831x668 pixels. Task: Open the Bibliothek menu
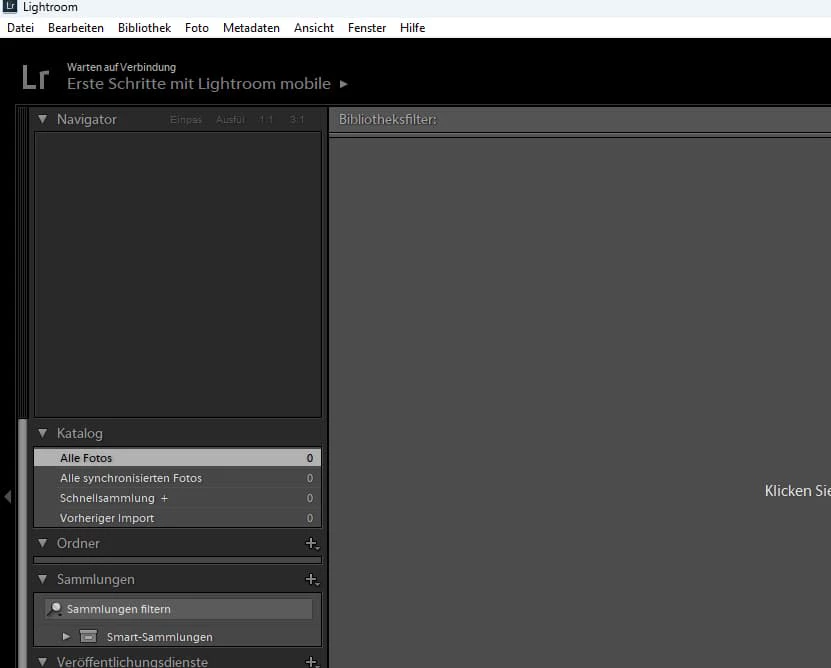pyautogui.click(x=144, y=28)
